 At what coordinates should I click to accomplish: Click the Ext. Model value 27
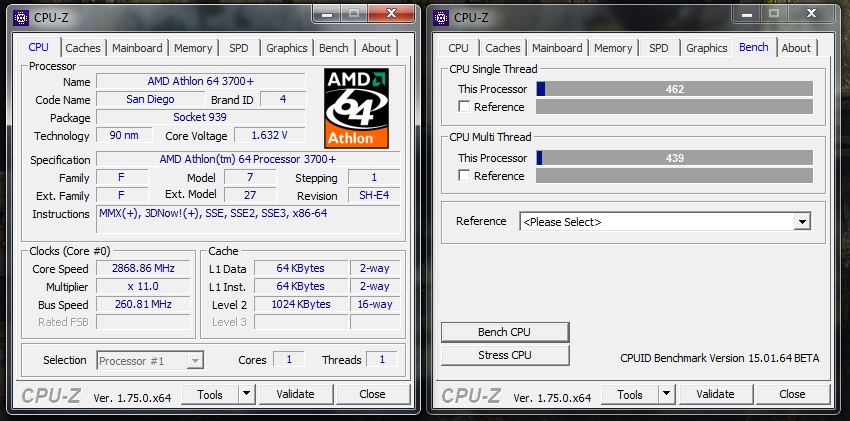[250, 195]
